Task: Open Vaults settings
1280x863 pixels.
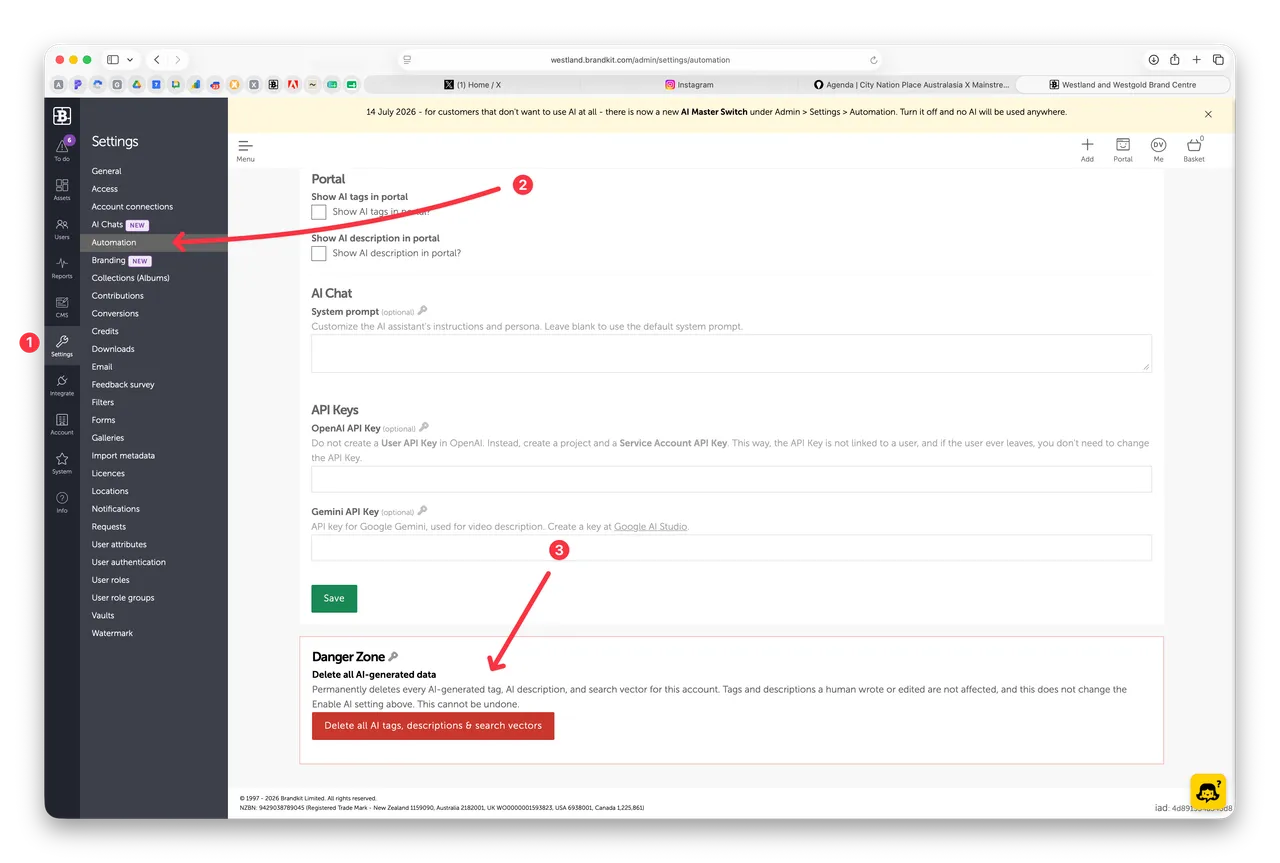Action: (103, 615)
